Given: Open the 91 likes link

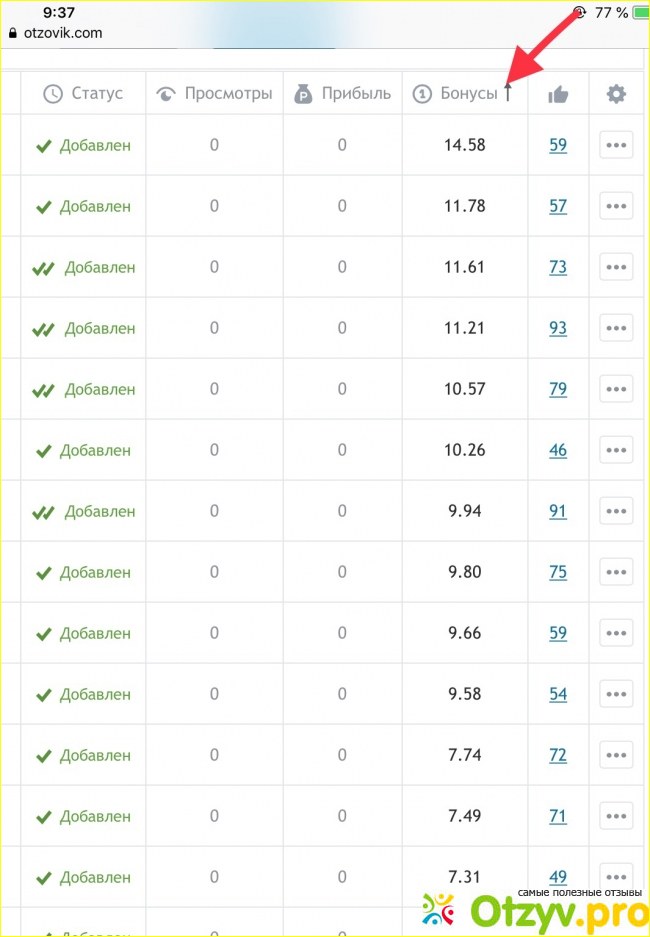Looking at the screenshot, I should click(558, 512).
